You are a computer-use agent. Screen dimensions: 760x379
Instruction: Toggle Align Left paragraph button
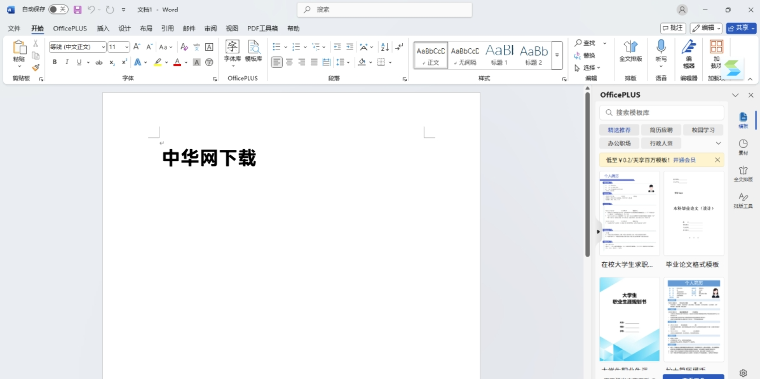coord(277,62)
